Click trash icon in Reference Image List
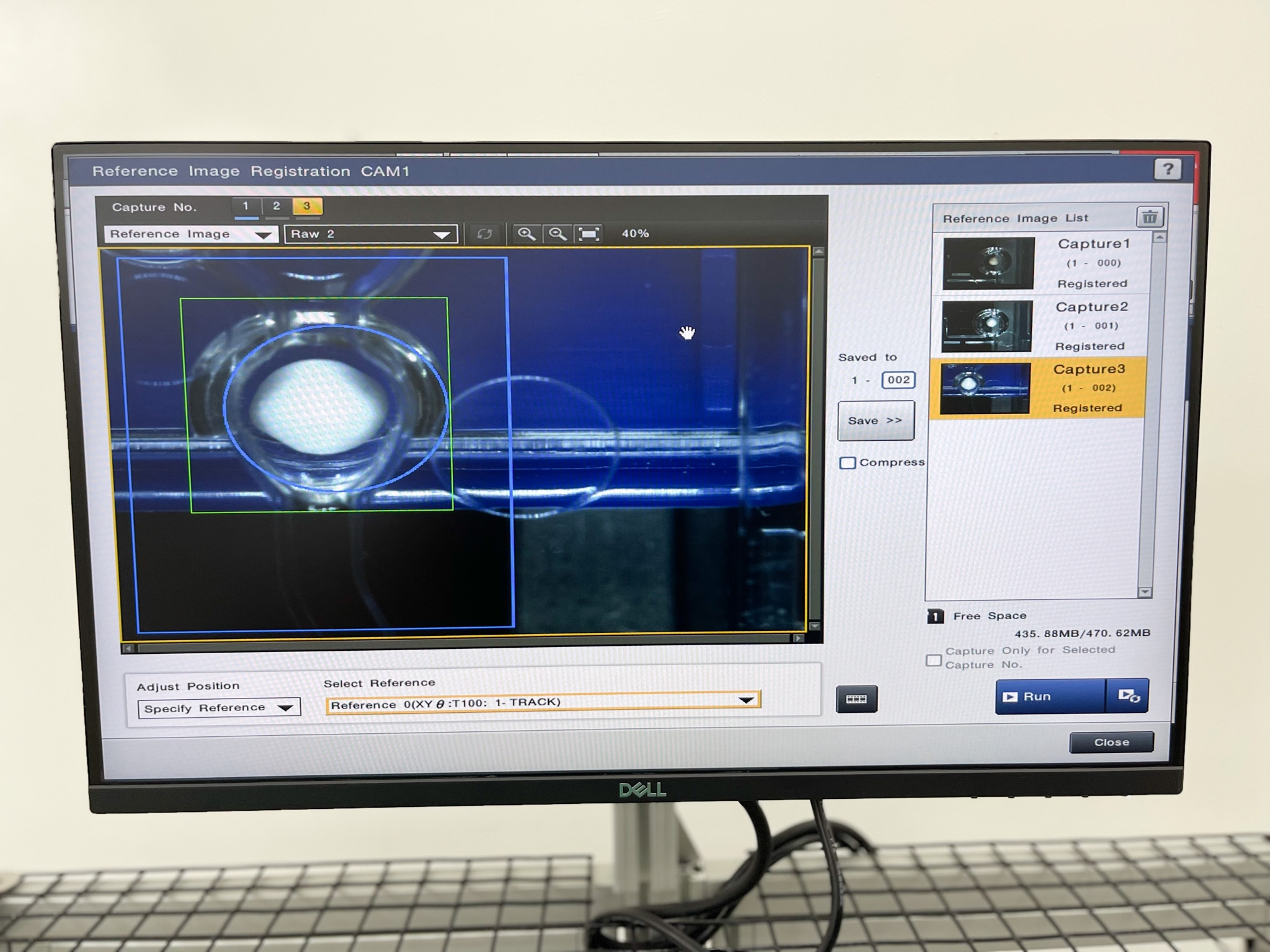Screen dimensions: 1270x952 click(1150, 218)
